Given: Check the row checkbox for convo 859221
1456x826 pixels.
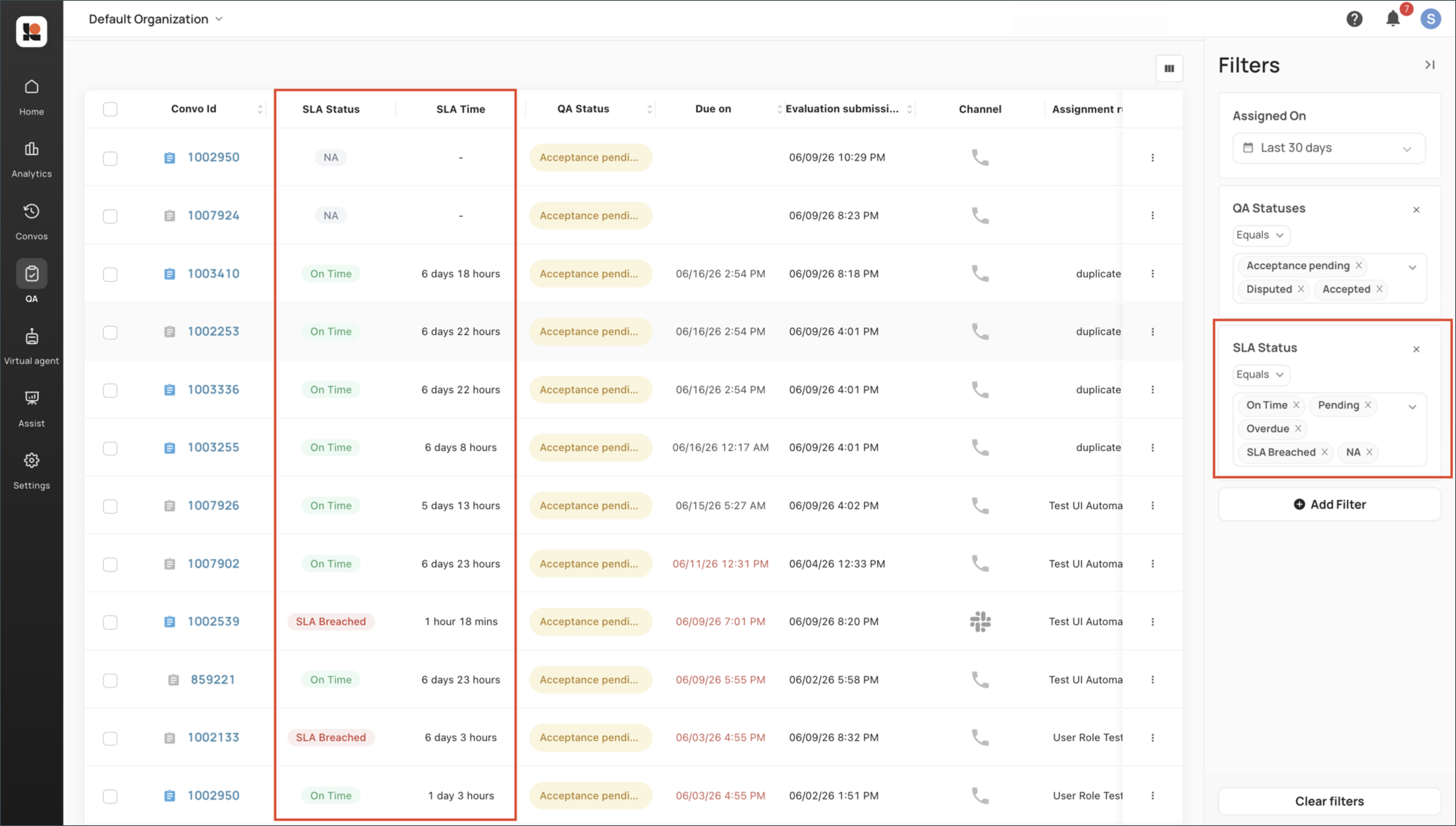Looking at the screenshot, I should point(110,681).
